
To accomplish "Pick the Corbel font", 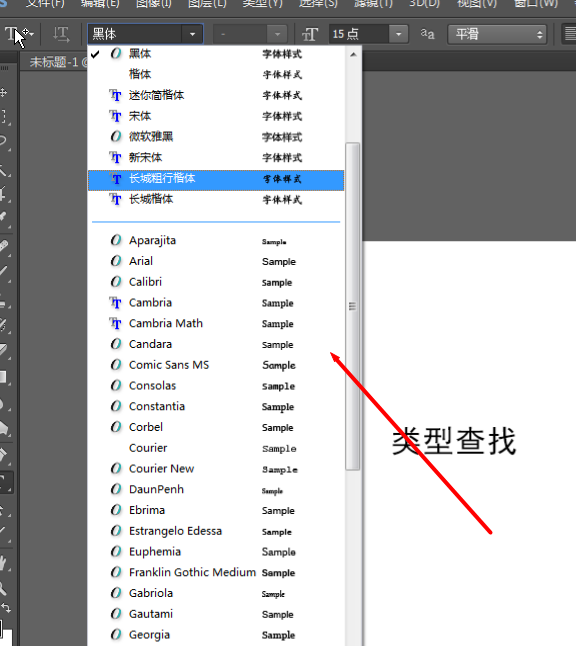I will pos(216,427).
